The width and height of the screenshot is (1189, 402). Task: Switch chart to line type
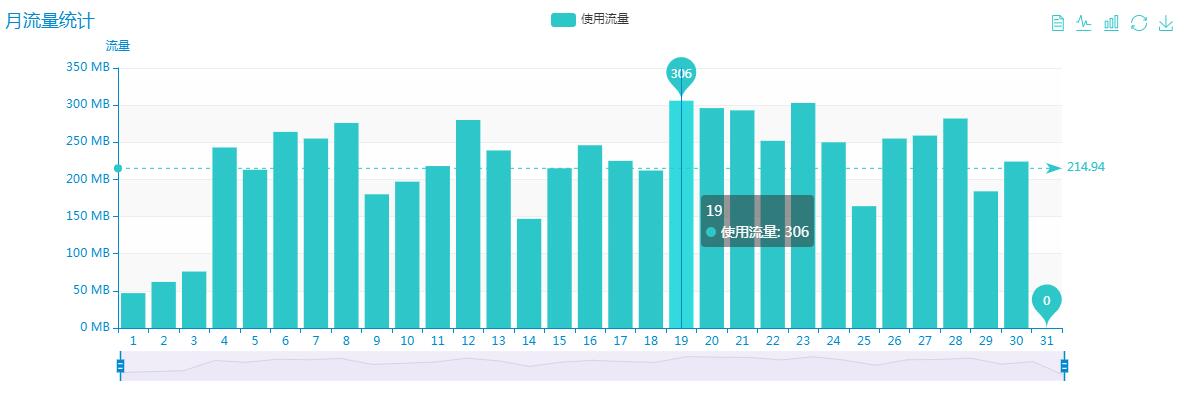tap(1084, 23)
